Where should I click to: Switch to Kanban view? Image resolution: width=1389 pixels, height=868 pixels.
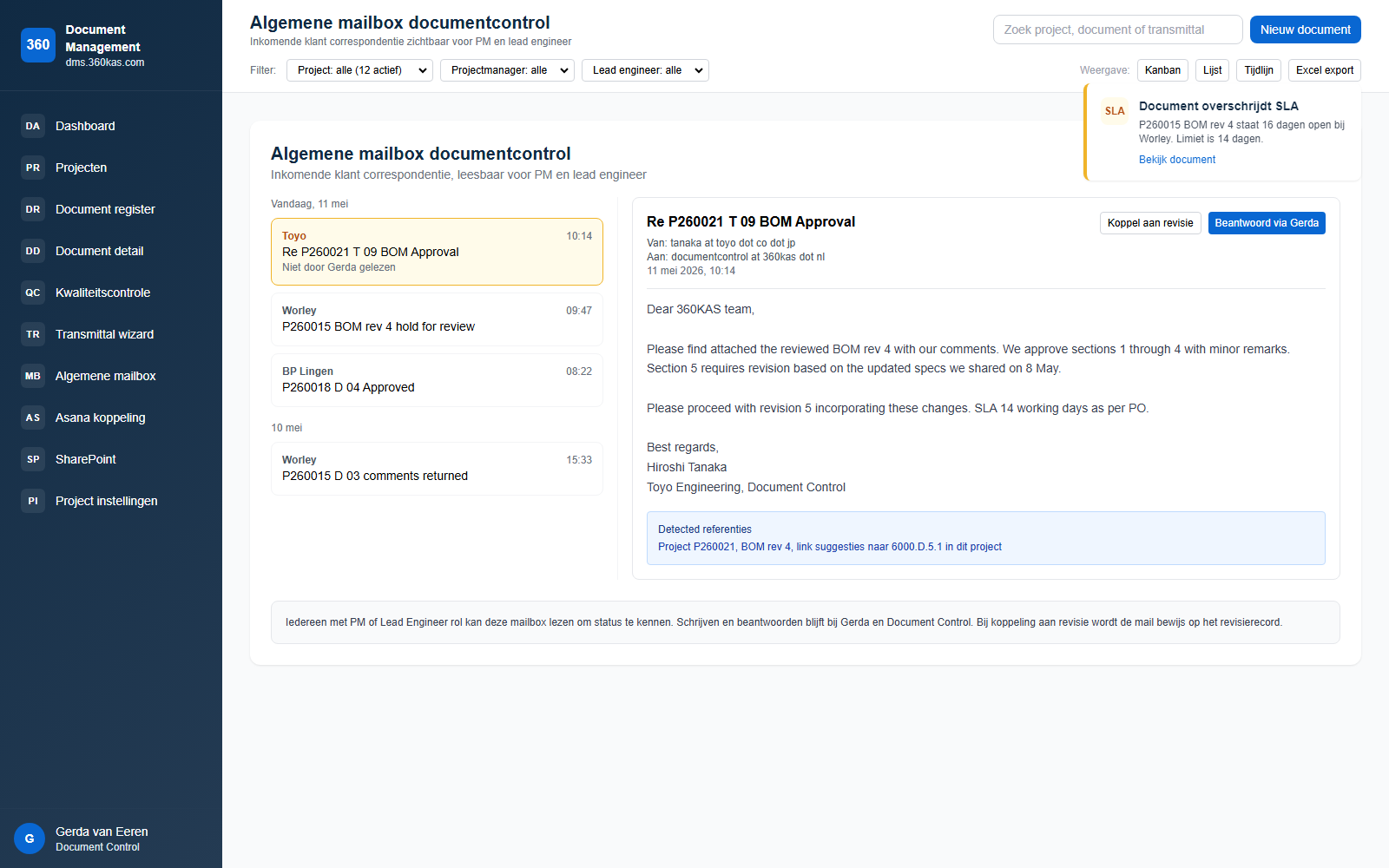pyautogui.click(x=1162, y=70)
